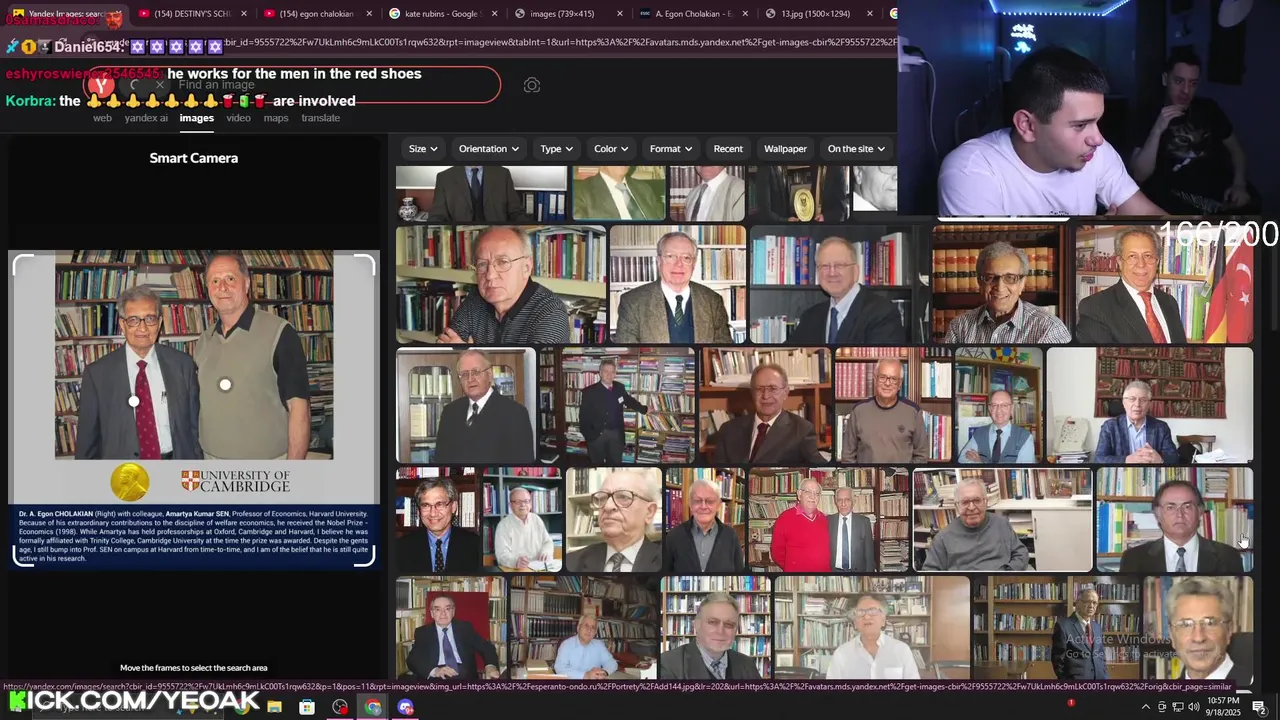
Task: Select the images search section
Action: 197,118
